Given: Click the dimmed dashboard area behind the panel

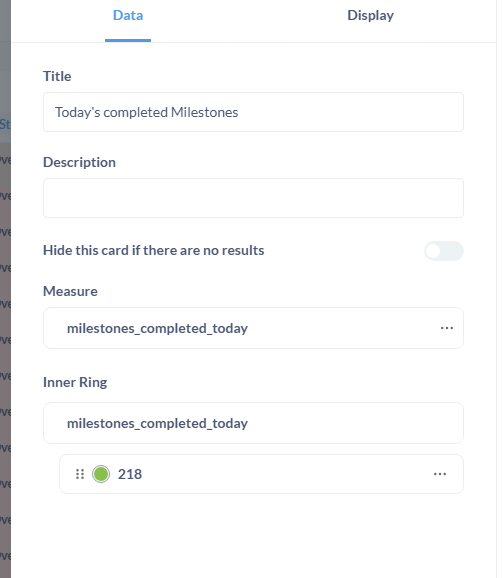Looking at the screenshot, I should point(5,332).
